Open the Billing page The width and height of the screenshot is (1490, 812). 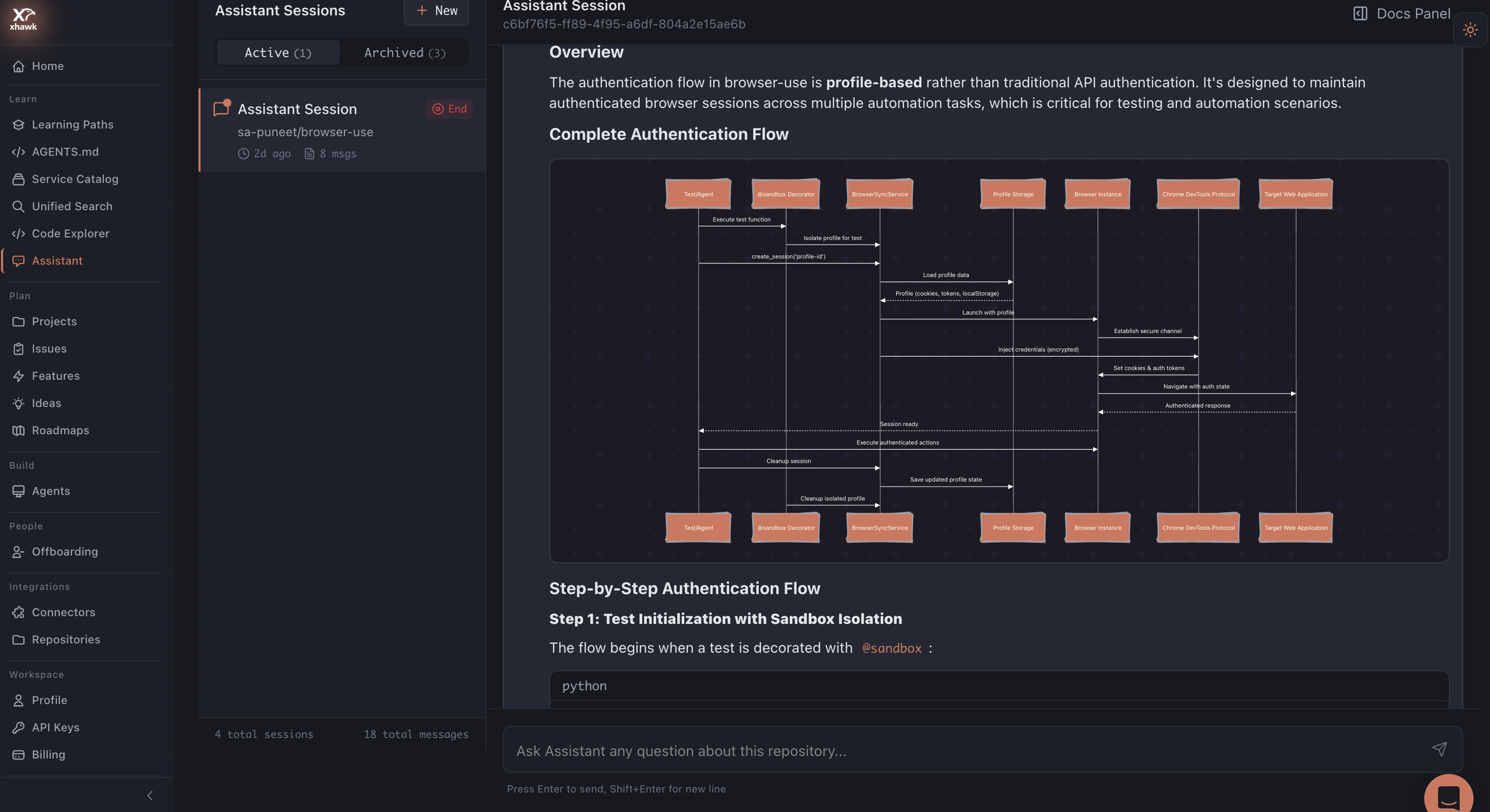pos(48,754)
